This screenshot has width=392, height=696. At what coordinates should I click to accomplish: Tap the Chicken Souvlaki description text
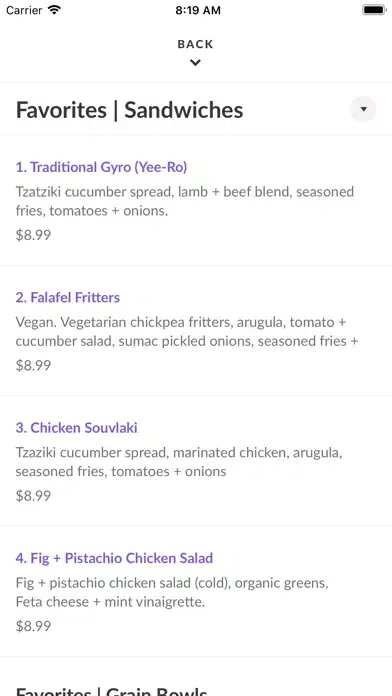tap(179, 462)
